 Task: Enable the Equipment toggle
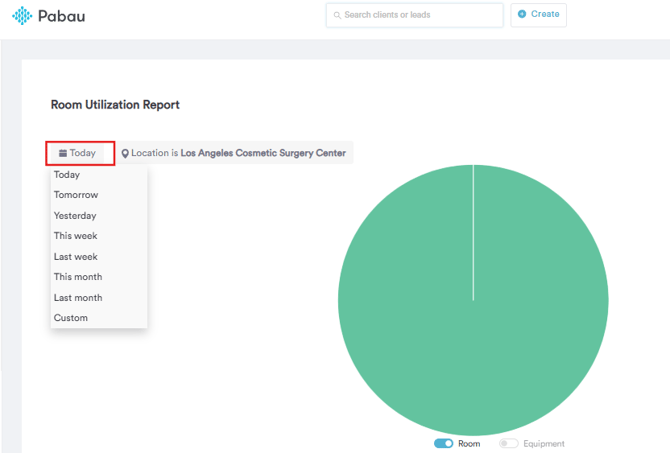[x=508, y=443]
